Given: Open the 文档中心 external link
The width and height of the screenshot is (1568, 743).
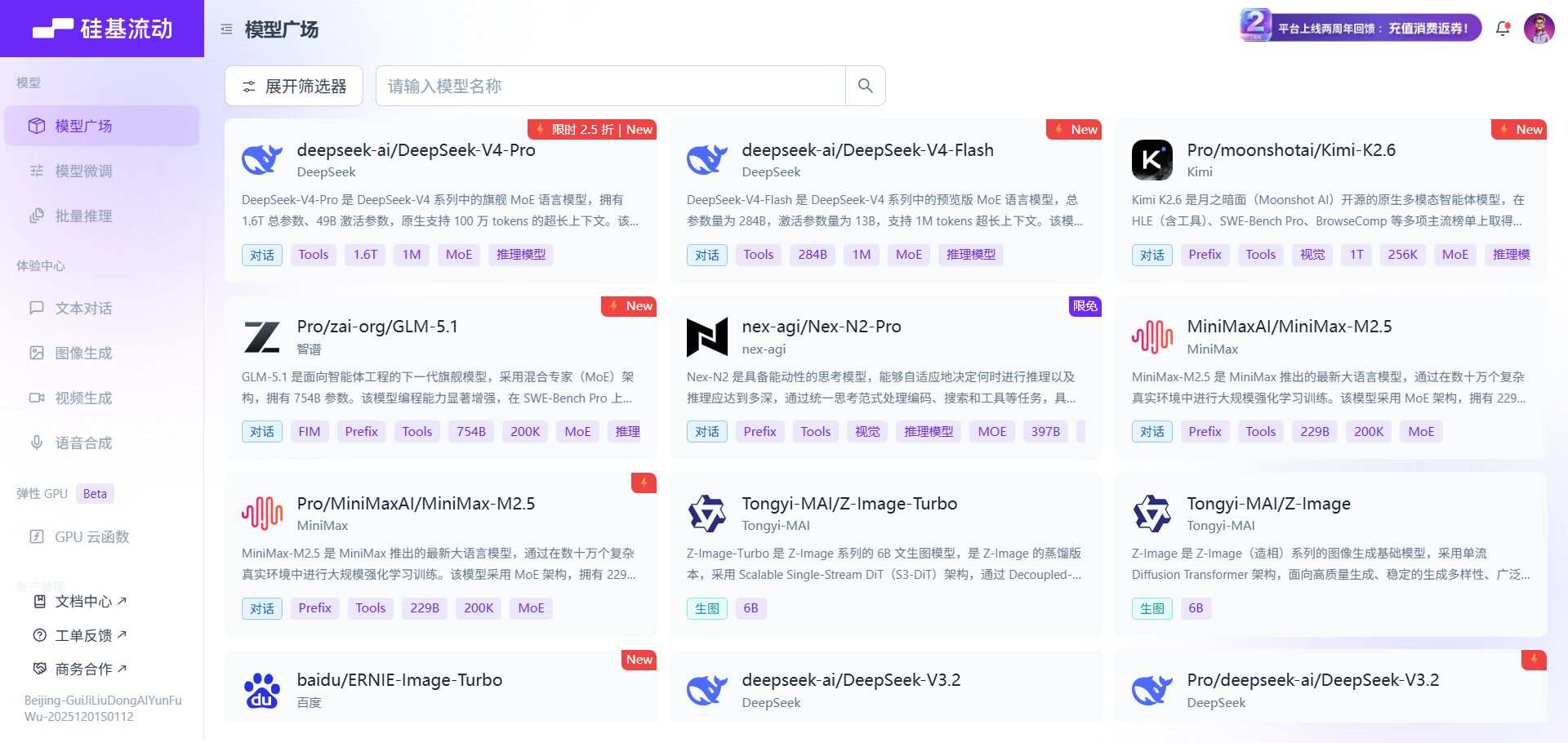Looking at the screenshot, I should tap(80, 602).
